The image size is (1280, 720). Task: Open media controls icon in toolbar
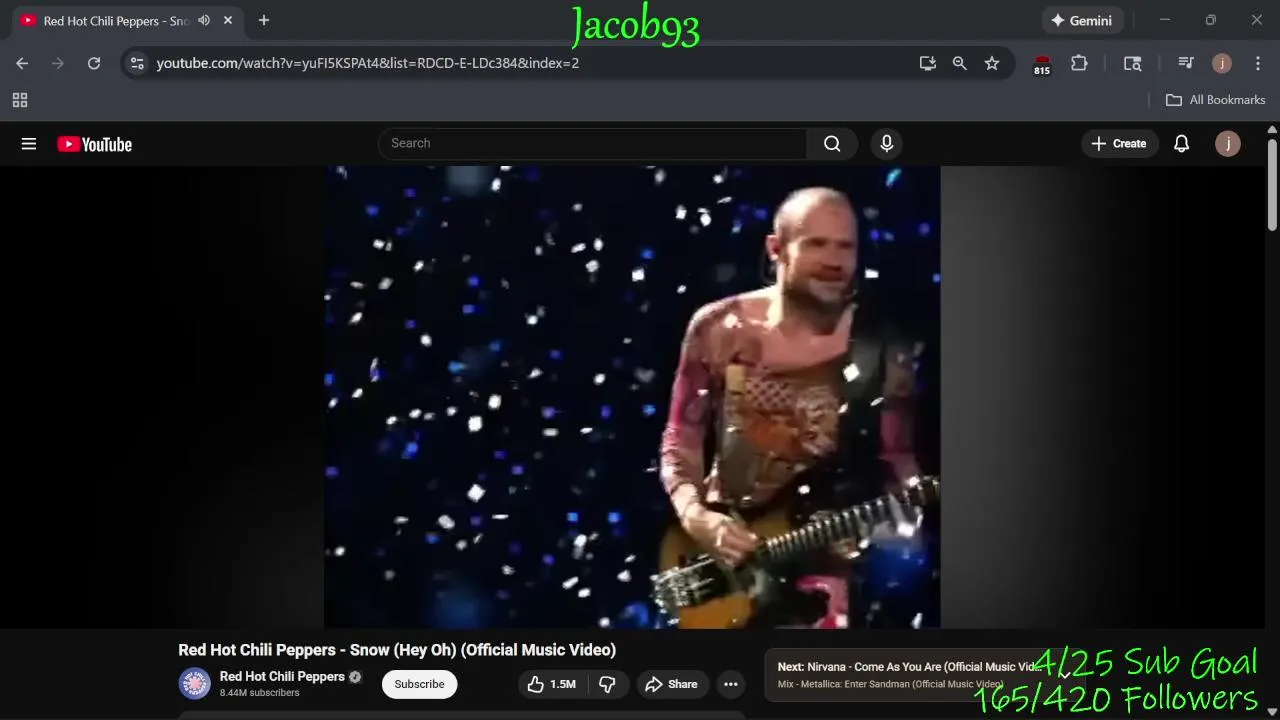coord(1186,63)
